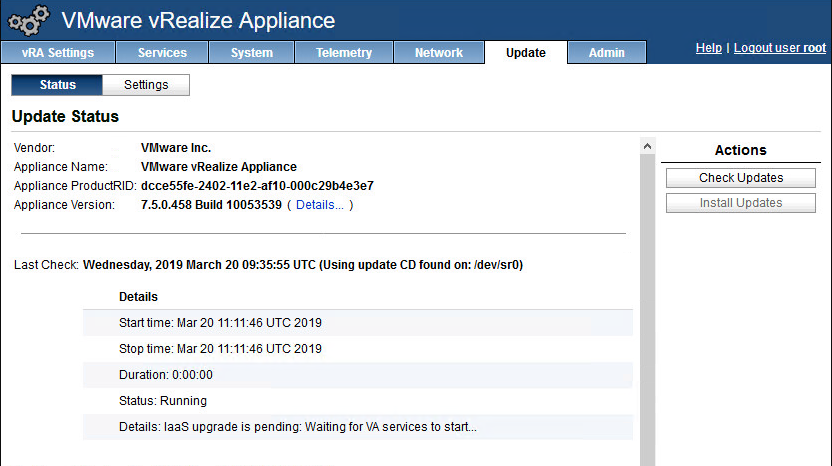
Task: Open appliance version Details link
Action: pyautogui.click(x=320, y=205)
